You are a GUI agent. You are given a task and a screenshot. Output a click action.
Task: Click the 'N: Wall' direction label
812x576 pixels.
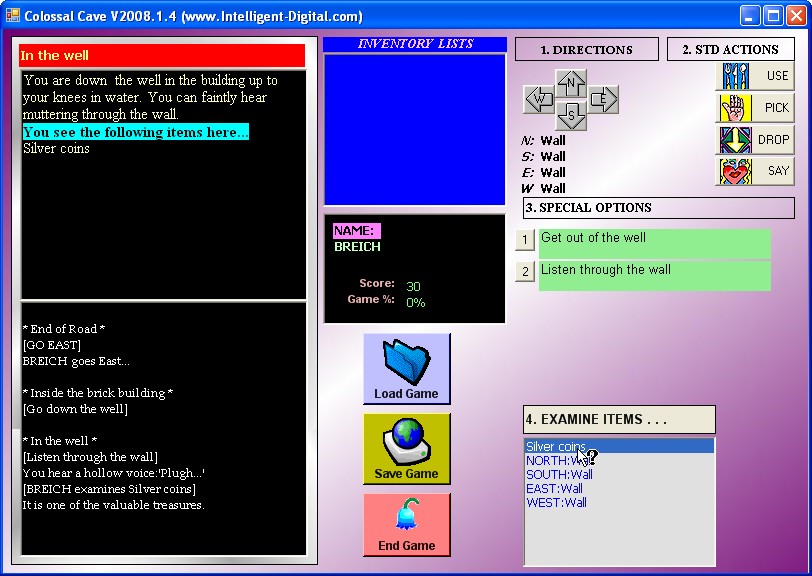point(543,140)
